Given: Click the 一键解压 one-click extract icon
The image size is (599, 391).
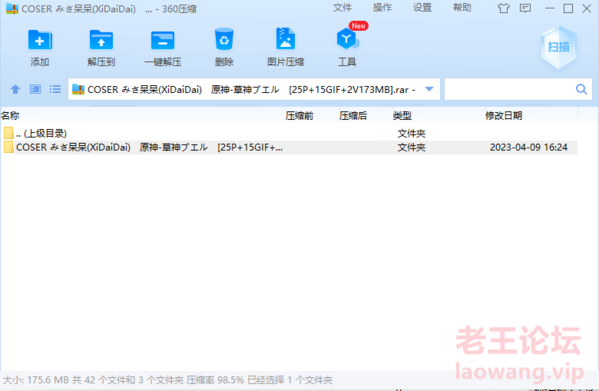Looking at the screenshot, I should [x=163, y=40].
